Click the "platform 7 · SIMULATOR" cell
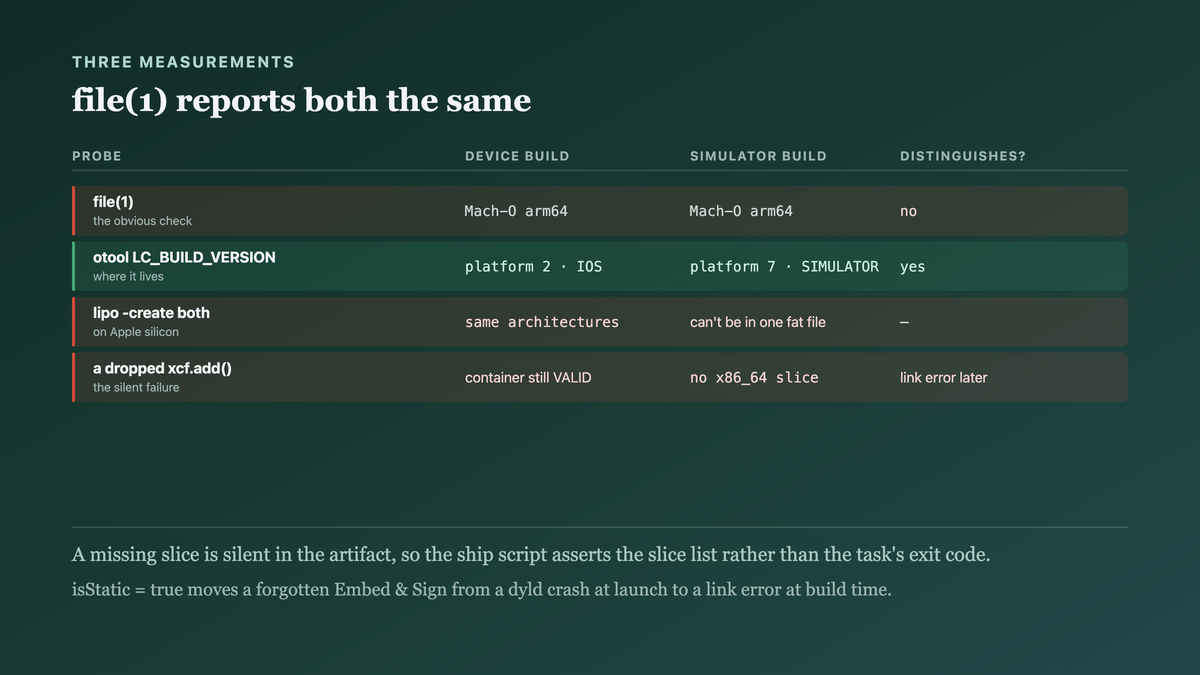Image resolution: width=1200 pixels, height=675 pixels. coord(784,267)
